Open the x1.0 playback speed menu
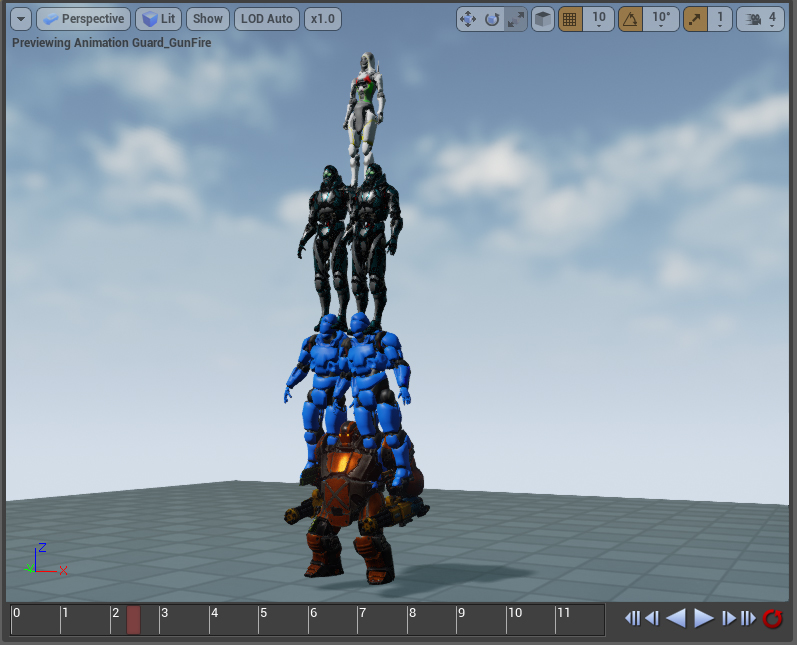The image size is (797, 645). pyautogui.click(x=323, y=19)
